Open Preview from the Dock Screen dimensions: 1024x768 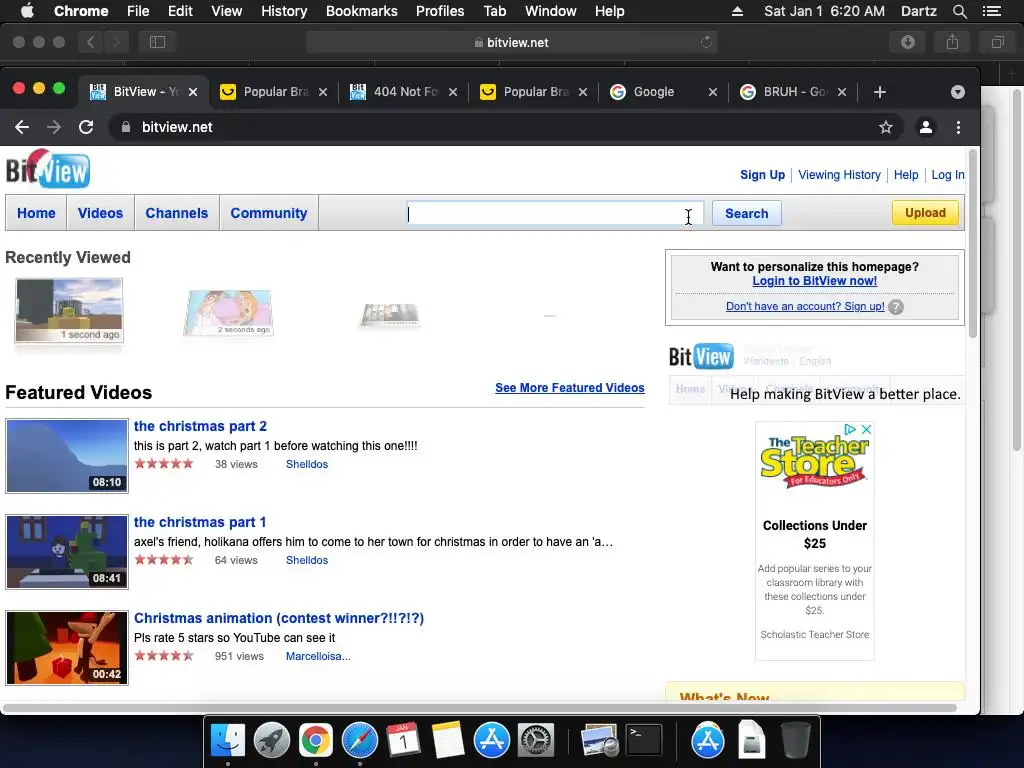(600, 741)
